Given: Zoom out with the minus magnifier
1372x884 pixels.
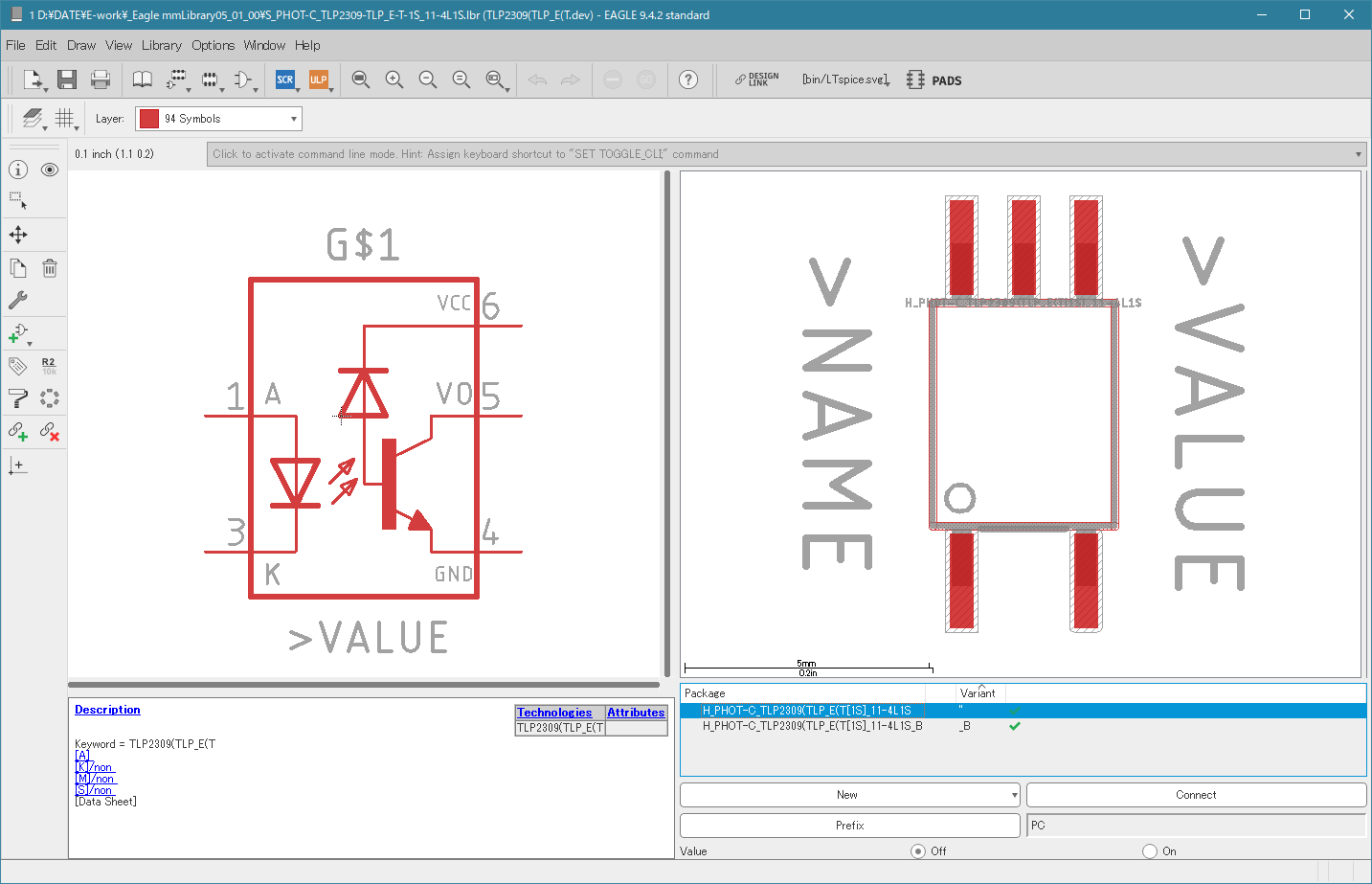Looking at the screenshot, I should [427, 79].
